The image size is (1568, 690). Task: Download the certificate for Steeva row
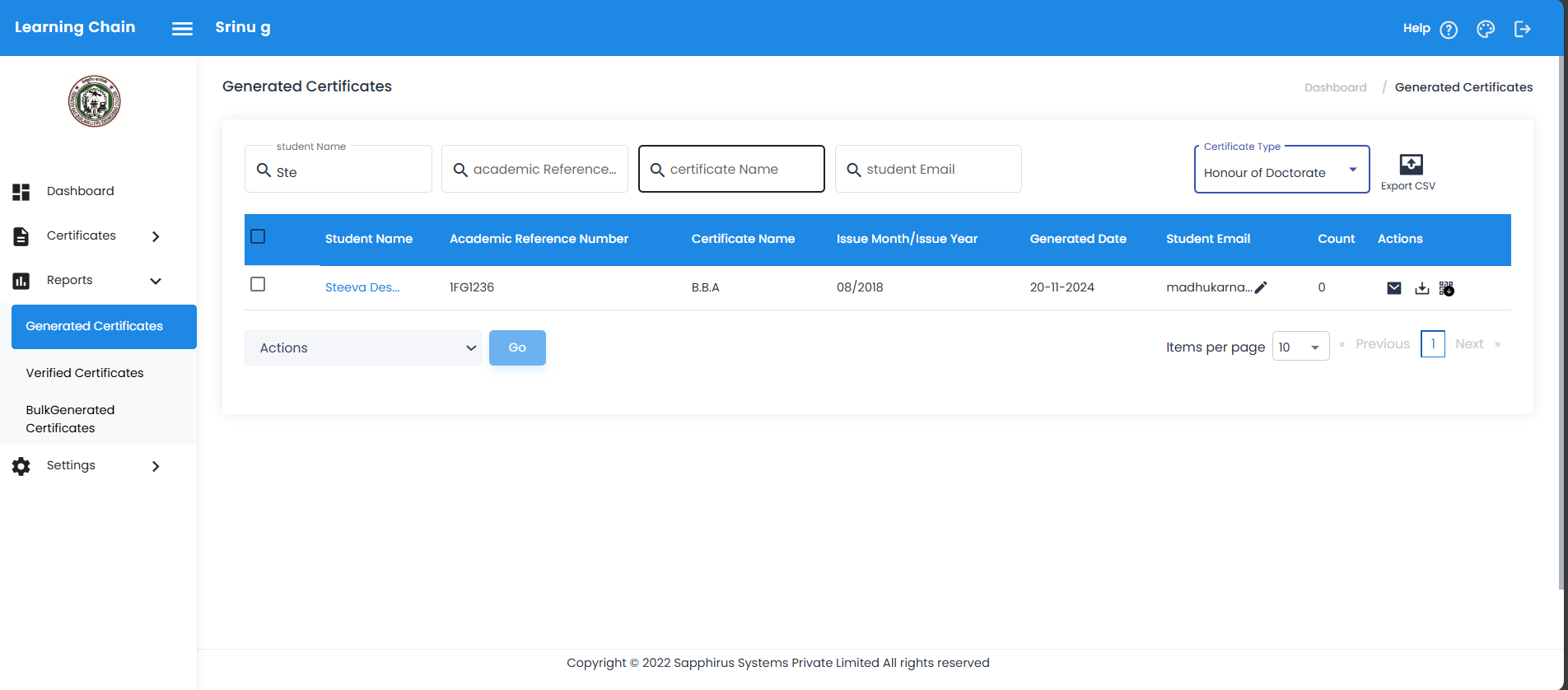click(1421, 288)
